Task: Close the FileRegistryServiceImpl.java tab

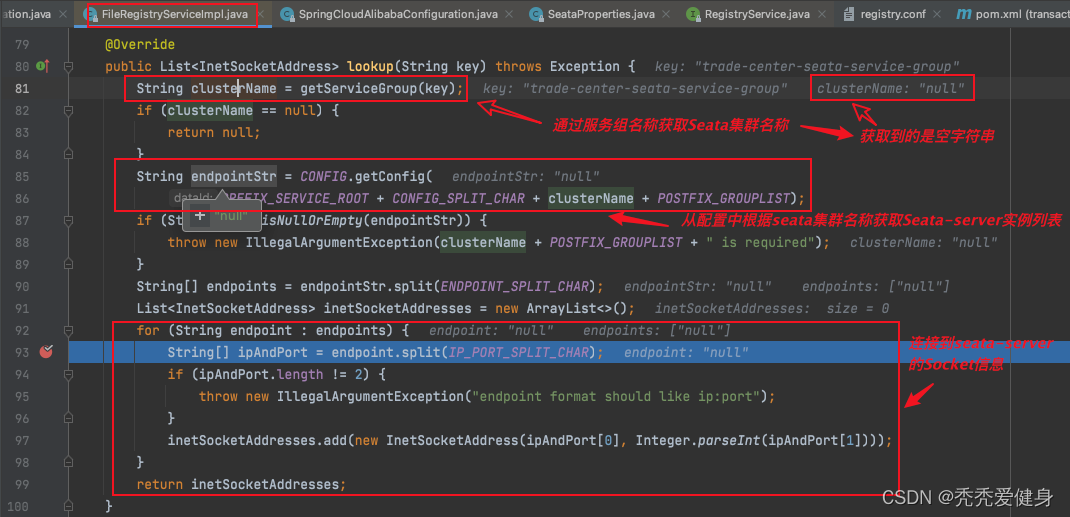Action: coord(261,15)
